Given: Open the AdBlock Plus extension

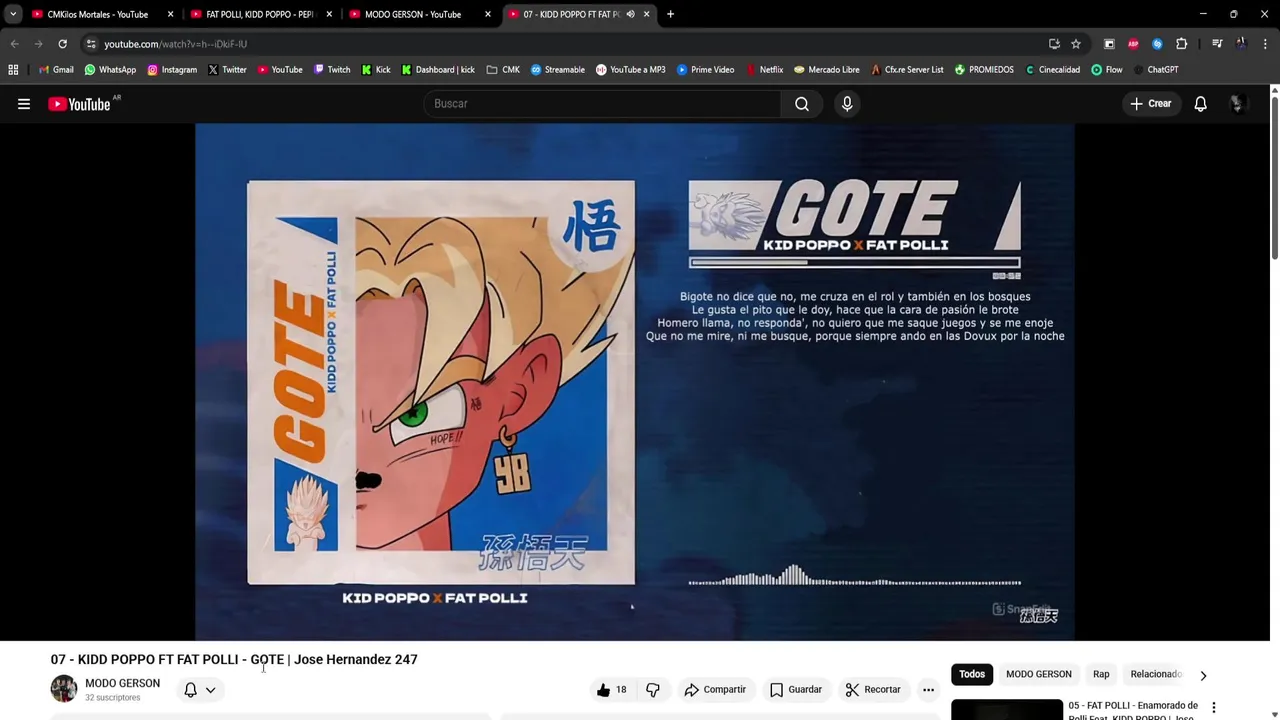Looking at the screenshot, I should point(1133,44).
